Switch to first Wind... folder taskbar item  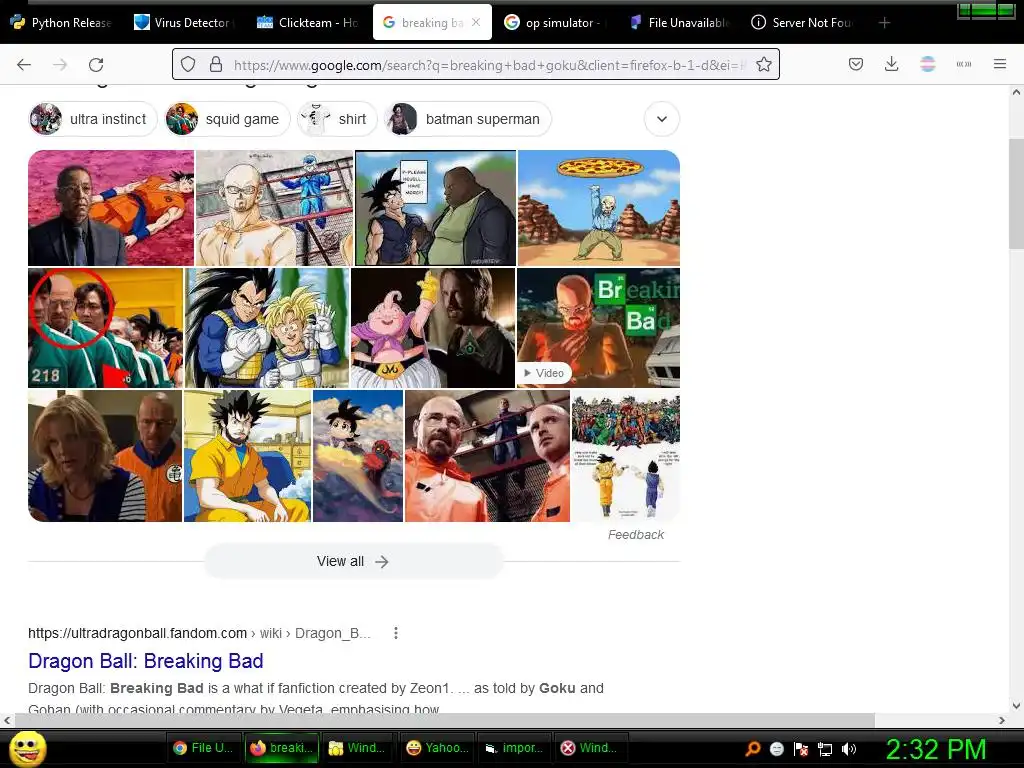pos(357,748)
